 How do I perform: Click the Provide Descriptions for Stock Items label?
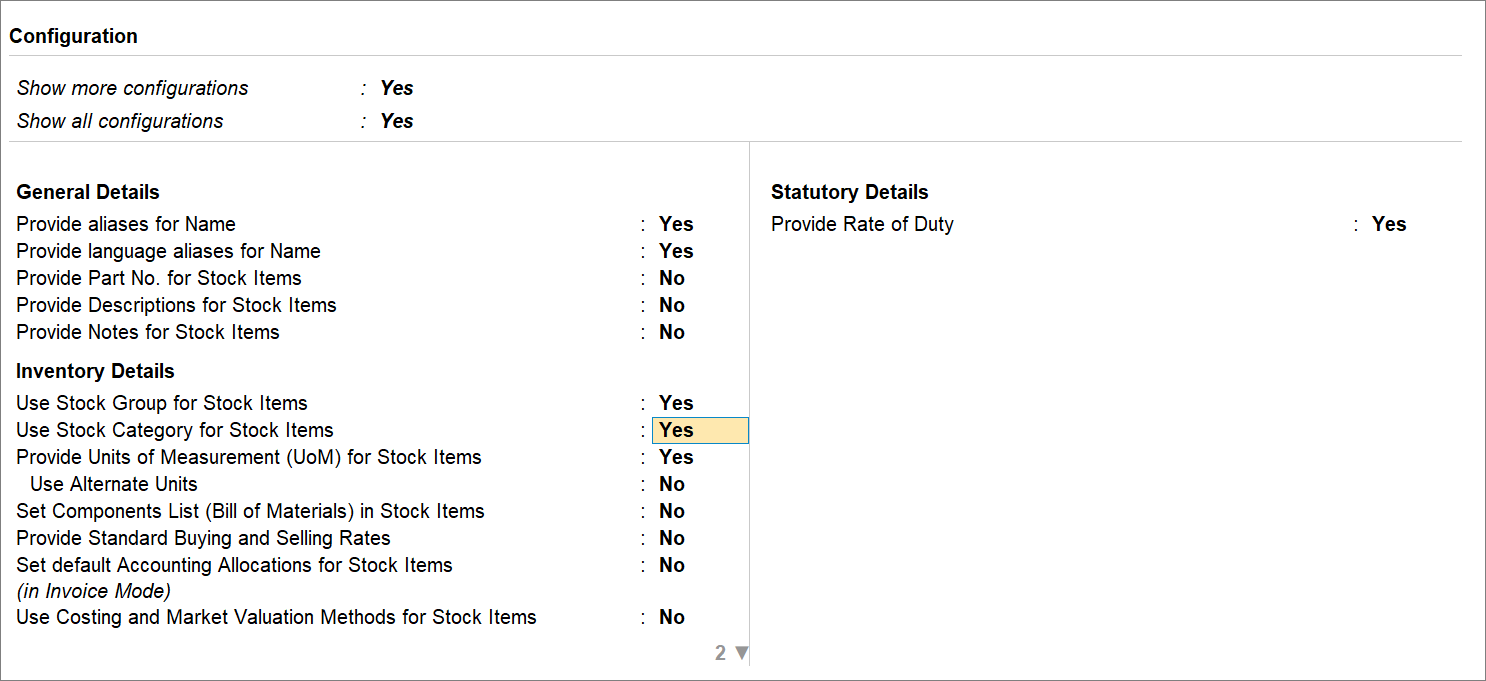[176, 305]
